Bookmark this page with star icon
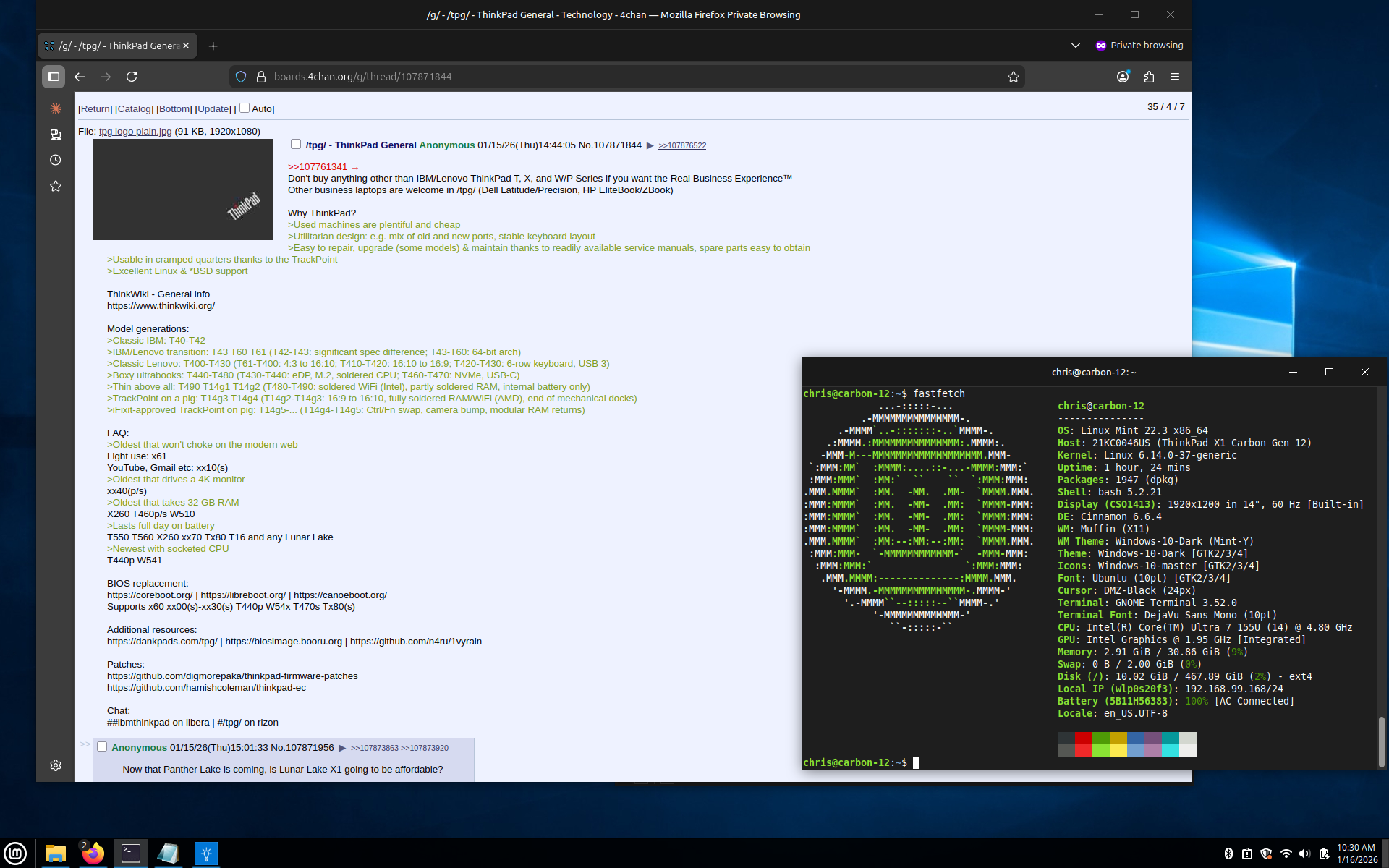 (1013, 77)
